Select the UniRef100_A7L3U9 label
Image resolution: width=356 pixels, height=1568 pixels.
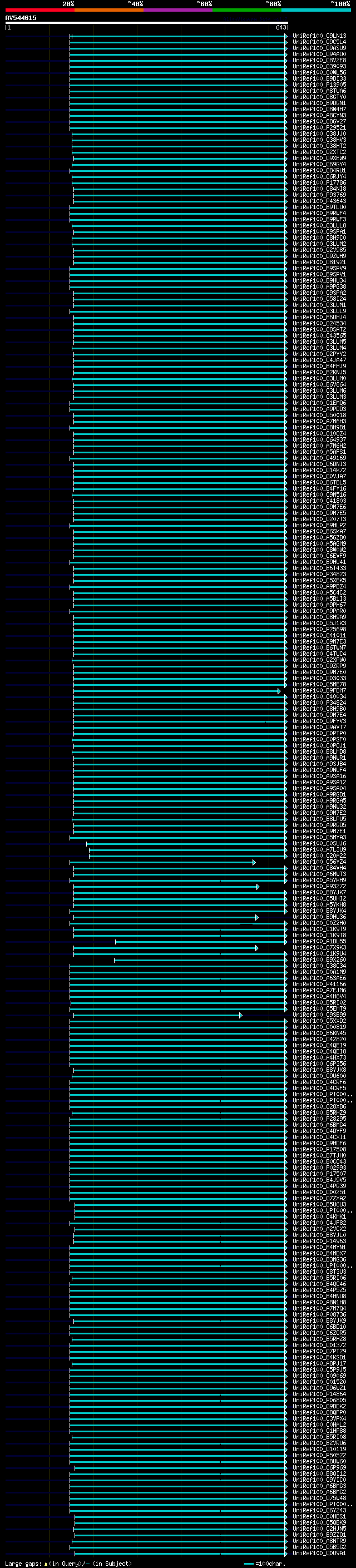point(319,850)
